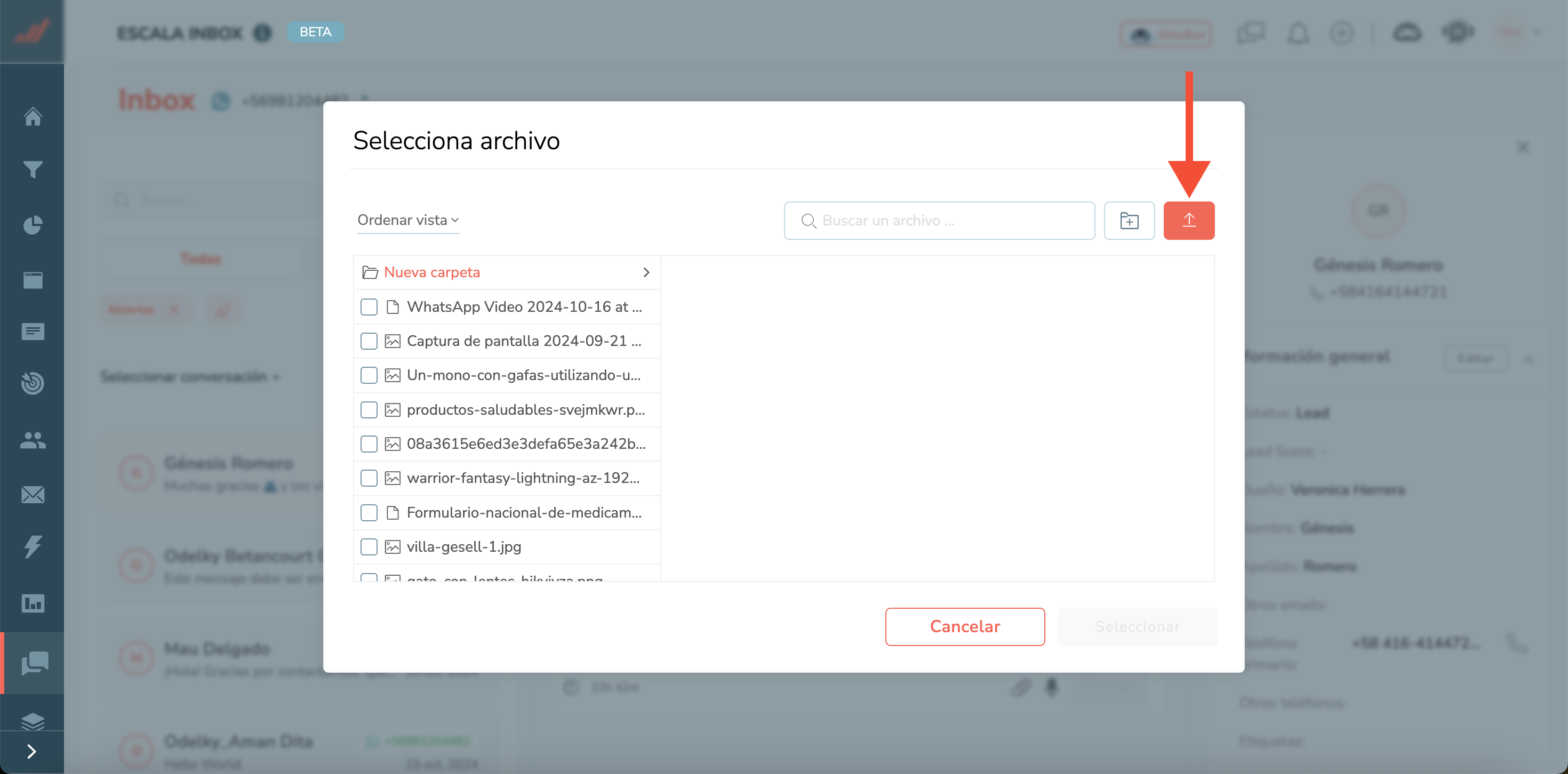This screenshot has width=1568, height=774.
Task: Open the email envelope icon in sidebar
Action: [32, 495]
